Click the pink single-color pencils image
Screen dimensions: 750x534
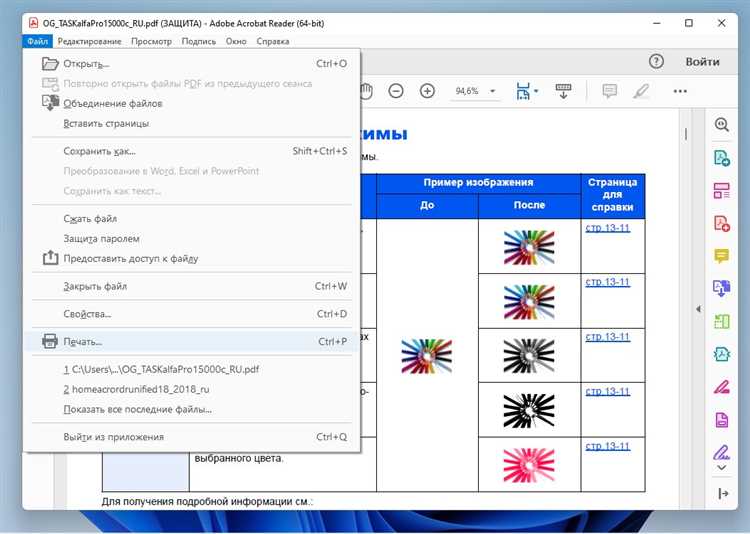pyautogui.click(x=529, y=465)
